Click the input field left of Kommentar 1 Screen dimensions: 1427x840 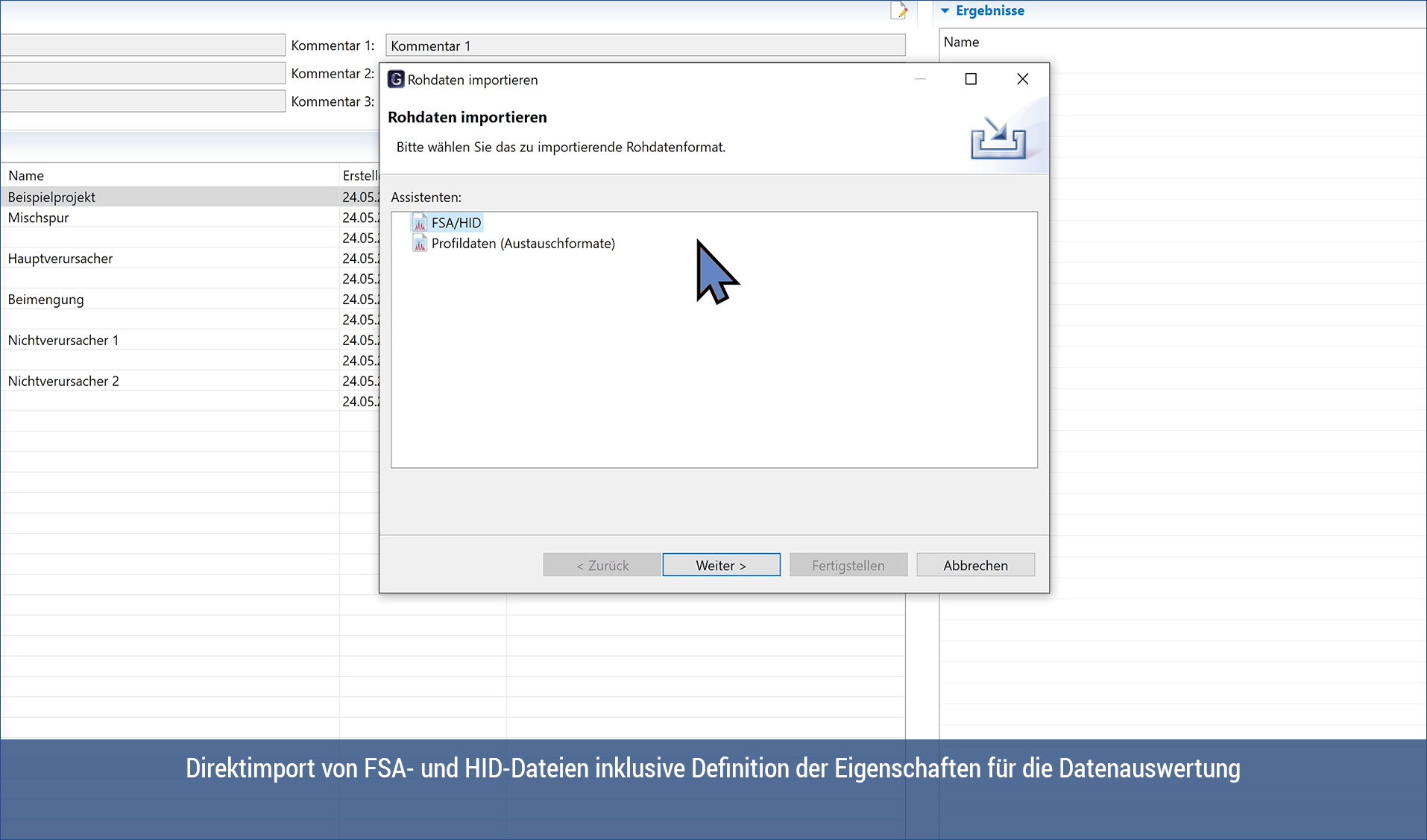[x=142, y=45]
